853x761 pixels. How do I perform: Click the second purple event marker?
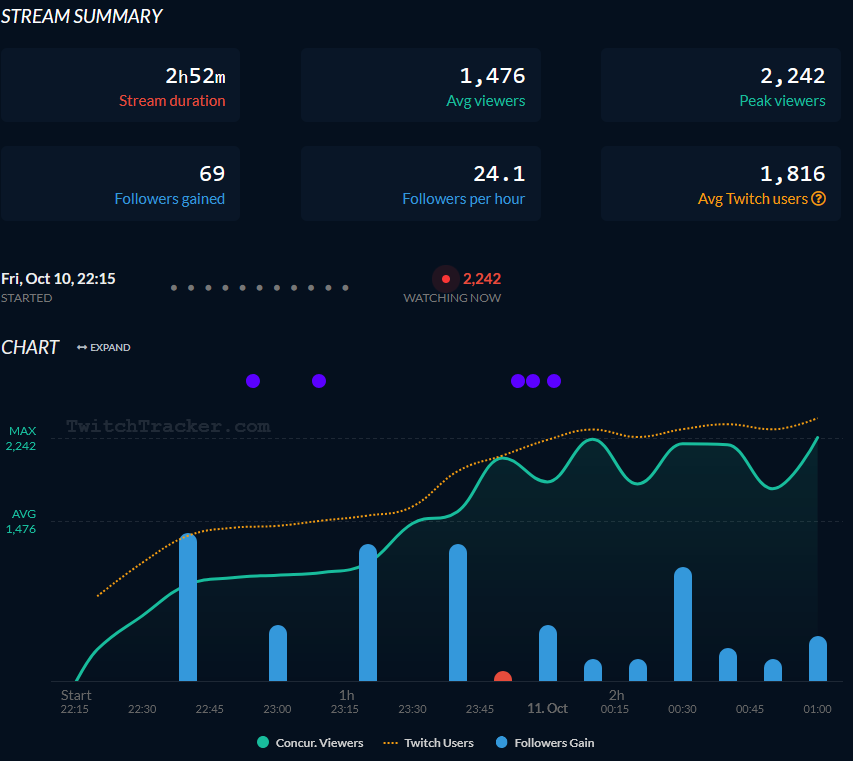tap(319, 381)
